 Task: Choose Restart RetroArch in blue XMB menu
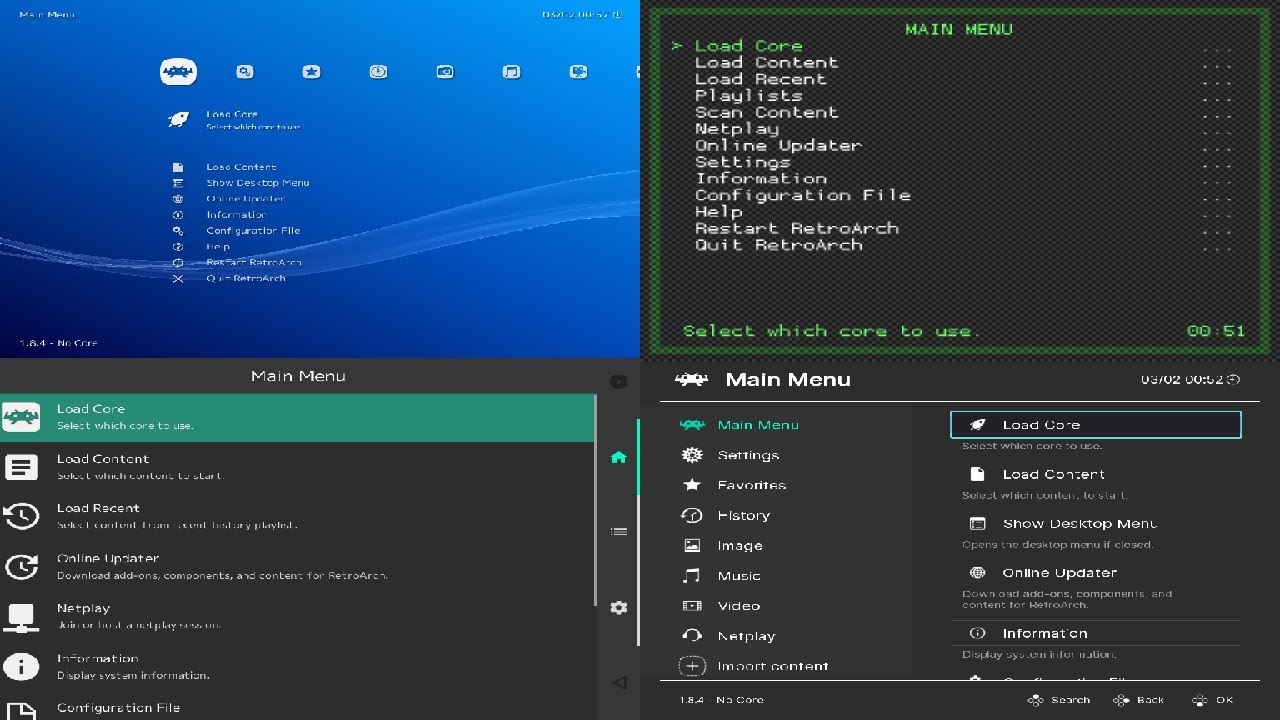254,263
